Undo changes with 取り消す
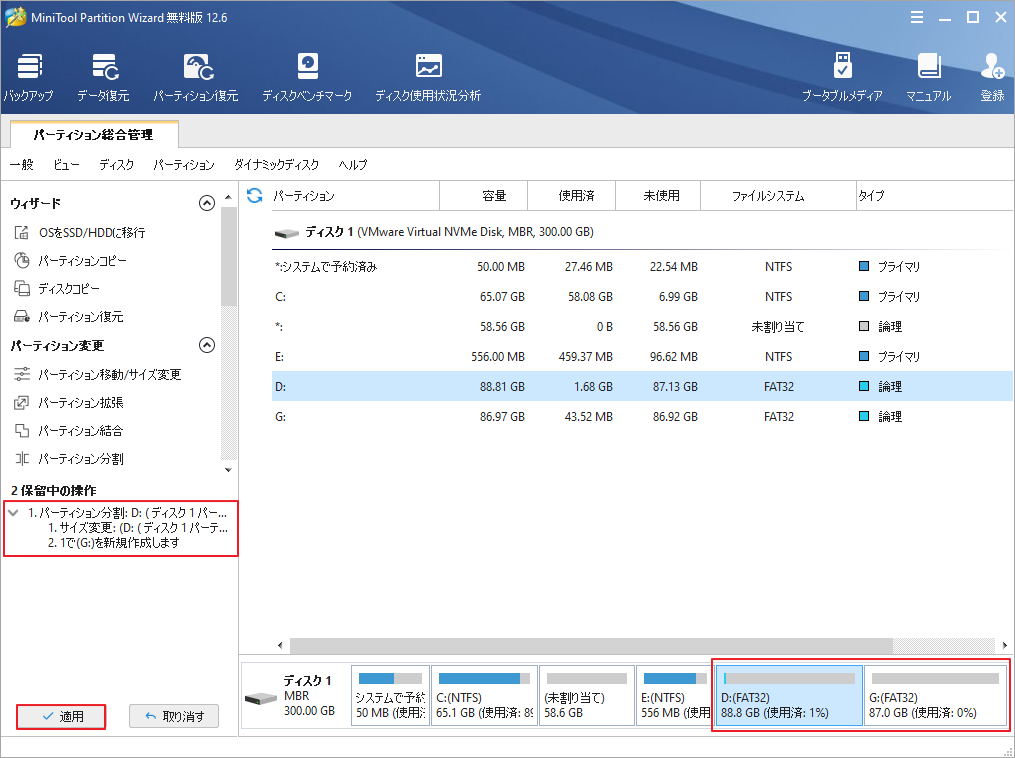1015x758 pixels. [x=173, y=716]
